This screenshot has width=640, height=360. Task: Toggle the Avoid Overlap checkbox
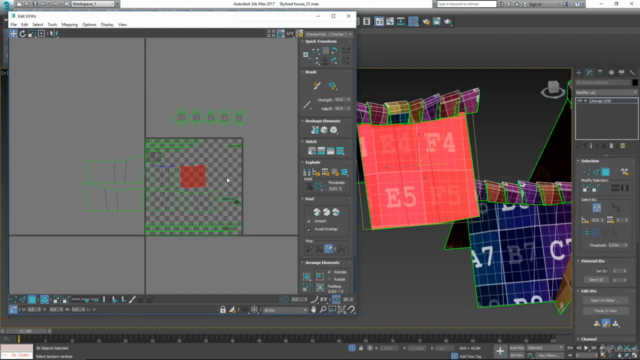coord(309,229)
